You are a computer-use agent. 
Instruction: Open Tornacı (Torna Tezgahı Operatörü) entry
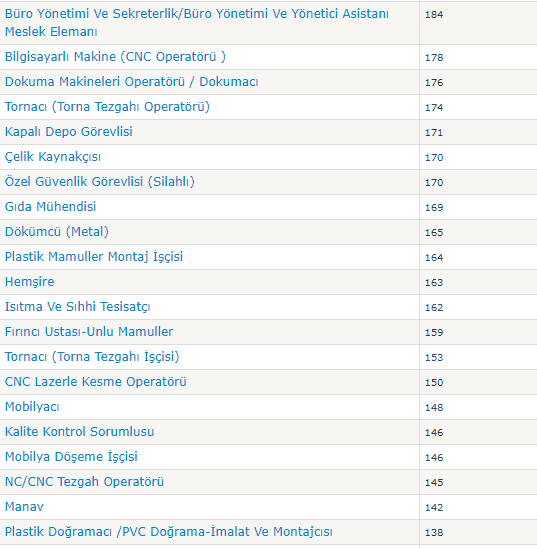(107, 107)
